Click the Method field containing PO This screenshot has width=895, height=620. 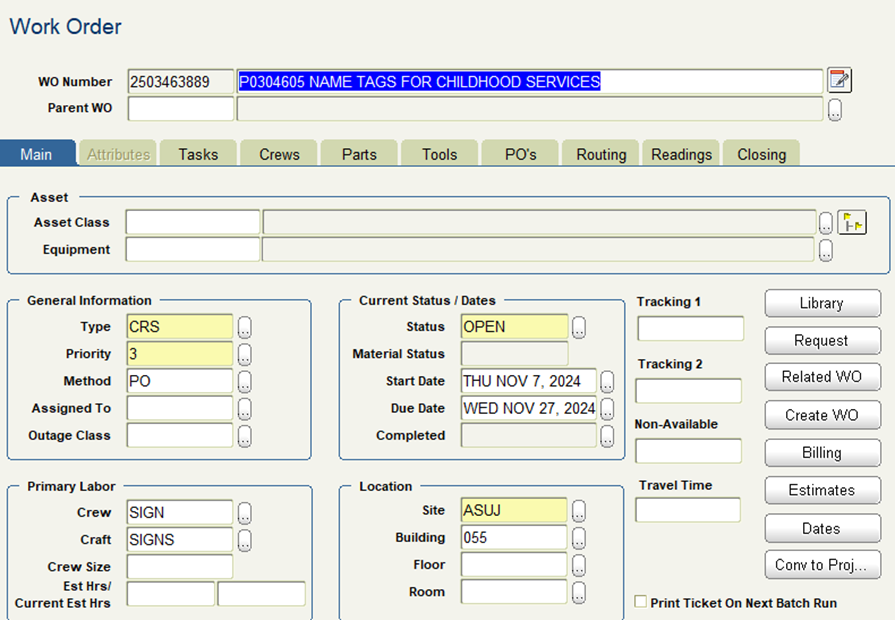pyautogui.click(x=180, y=381)
